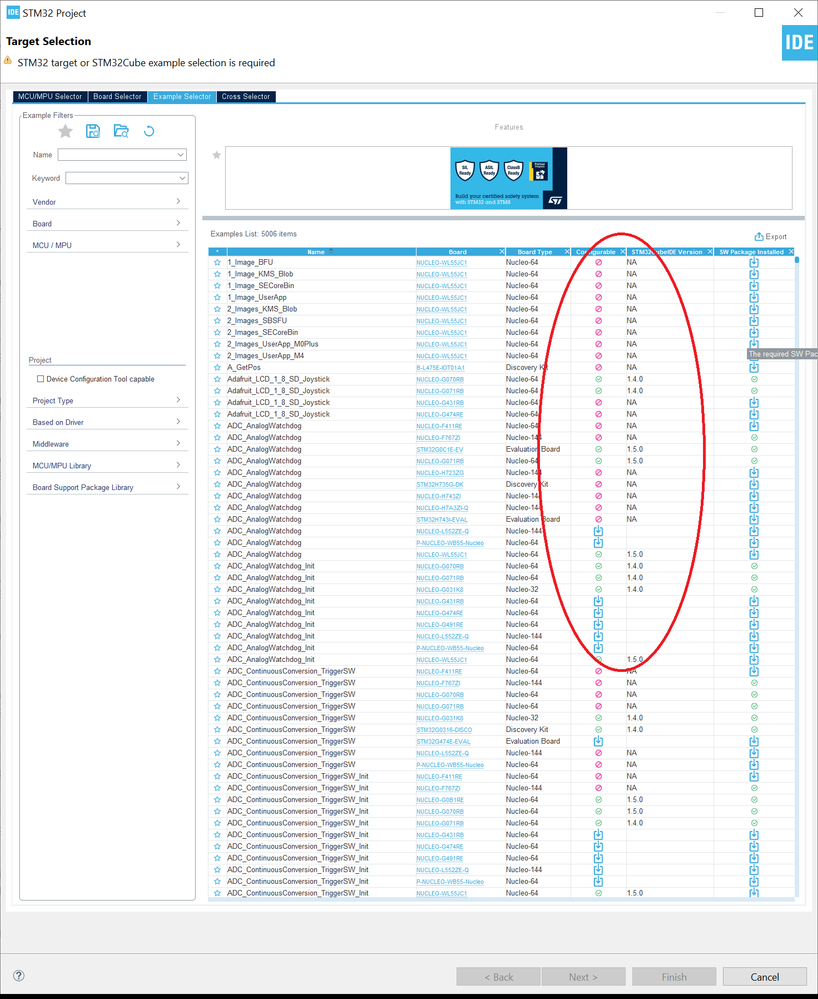Click Configurable download icon for ADC_AnalogWatchdog P-NUCLEO-WB55-Nucleo
The width and height of the screenshot is (818, 999).
pos(598,543)
